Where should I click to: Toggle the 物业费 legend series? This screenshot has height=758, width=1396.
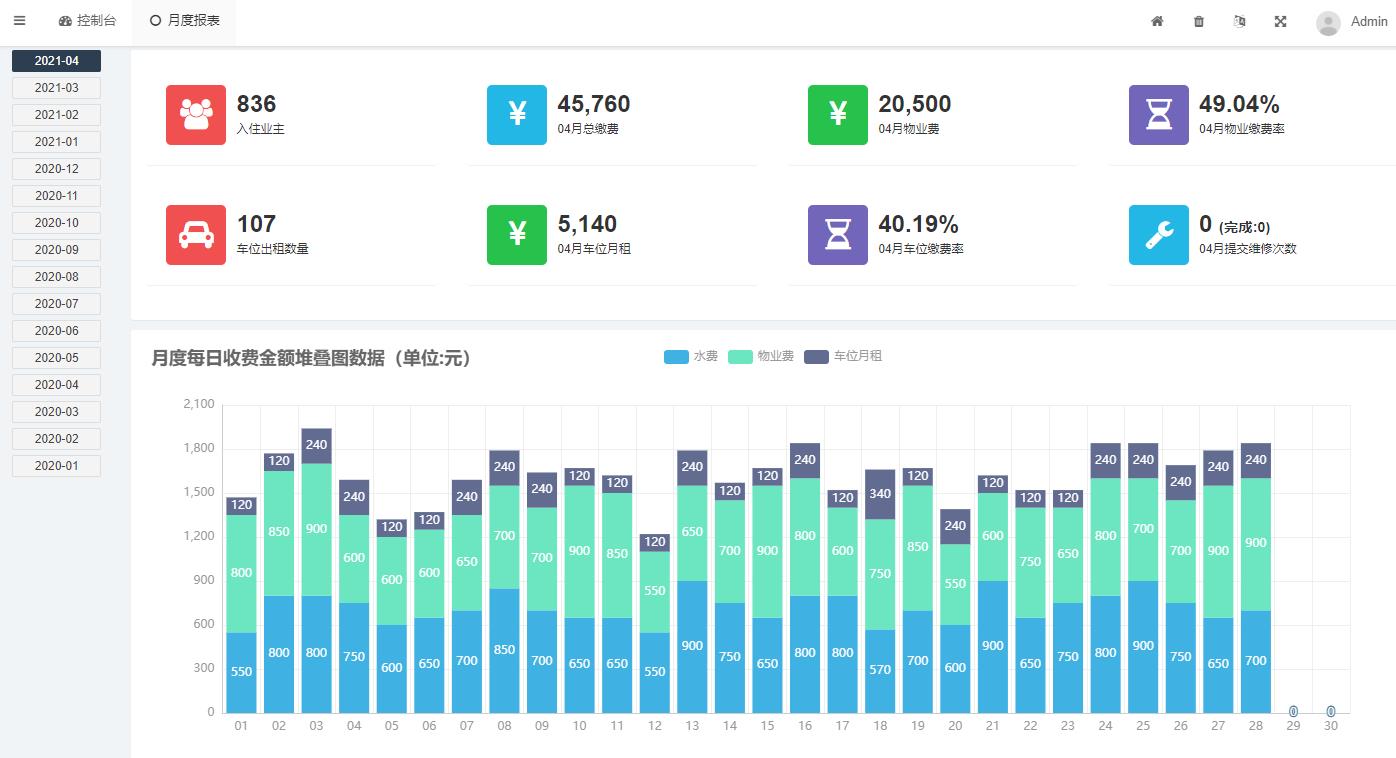click(x=761, y=357)
